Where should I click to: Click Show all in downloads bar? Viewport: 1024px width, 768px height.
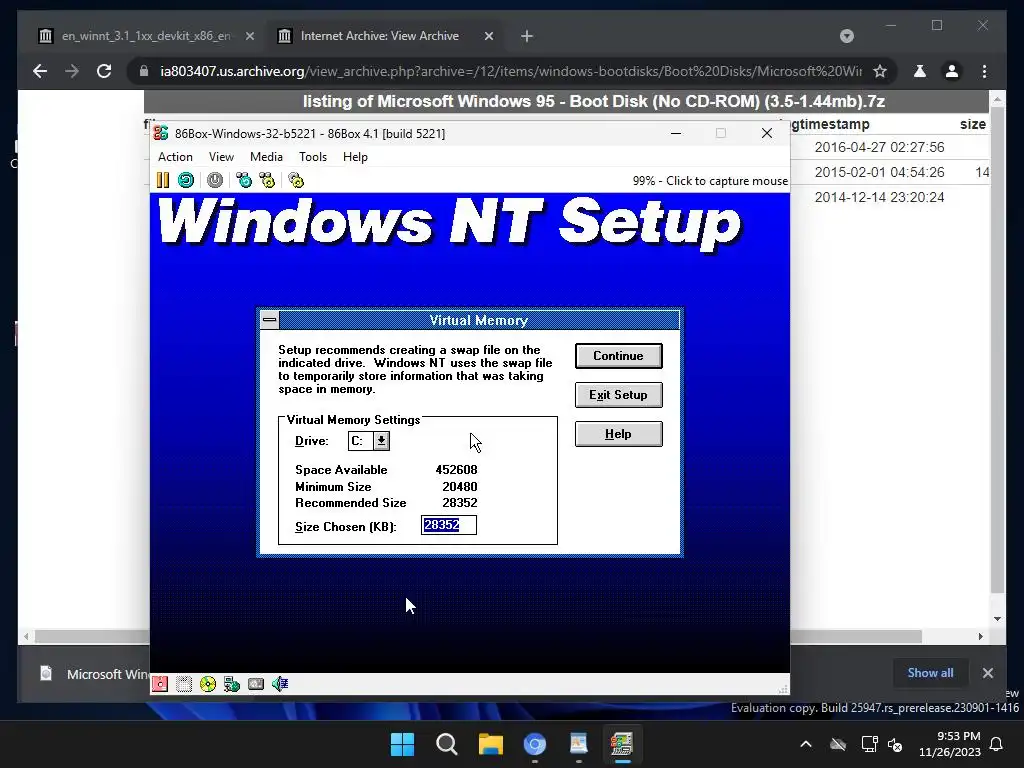(x=930, y=673)
